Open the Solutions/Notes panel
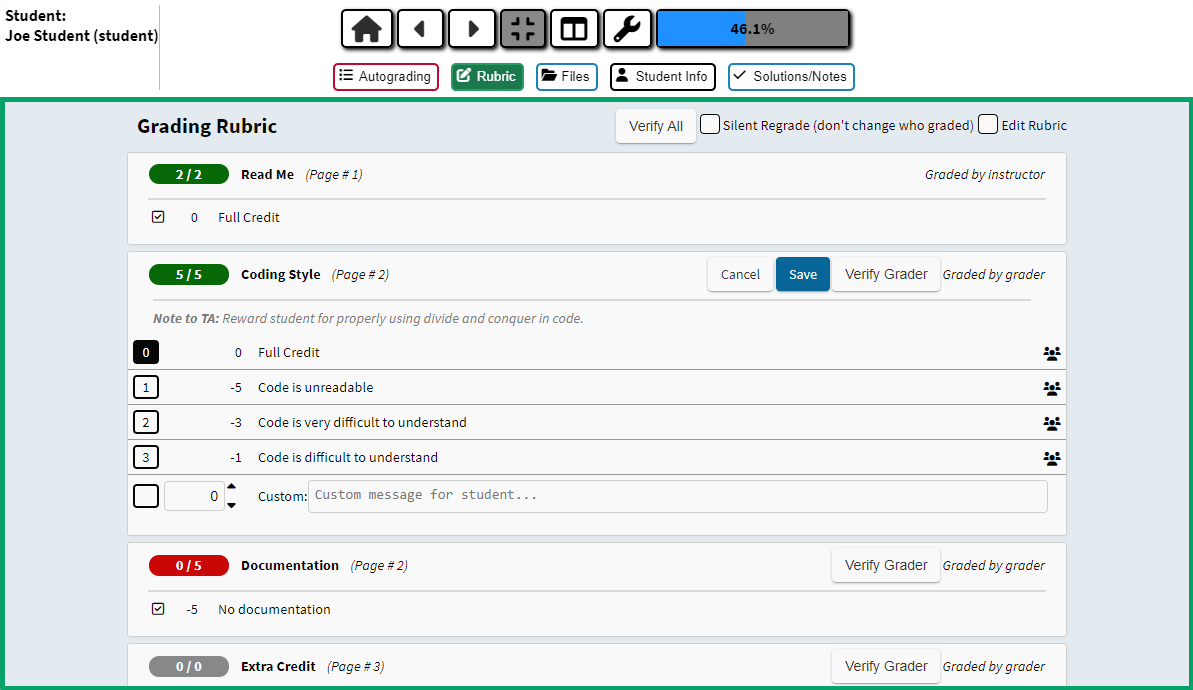This screenshot has height=690, width=1193. click(791, 77)
